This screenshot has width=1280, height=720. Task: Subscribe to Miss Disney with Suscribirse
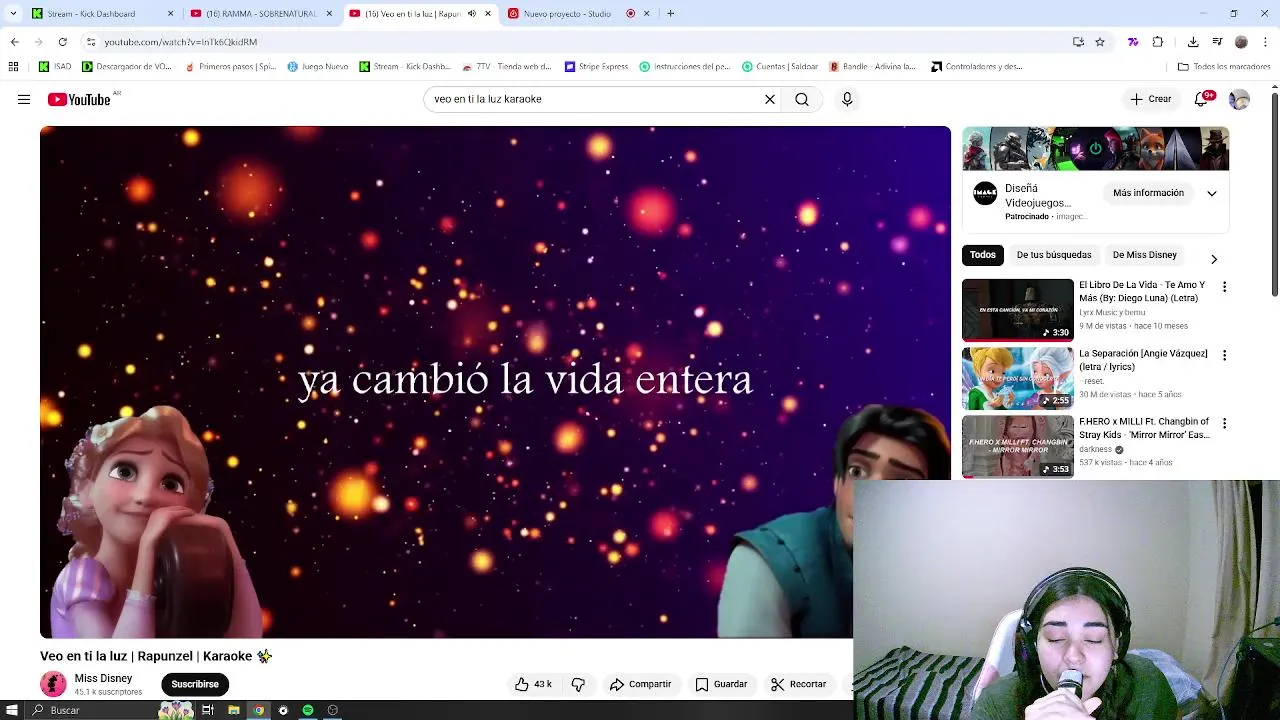coord(195,684)
